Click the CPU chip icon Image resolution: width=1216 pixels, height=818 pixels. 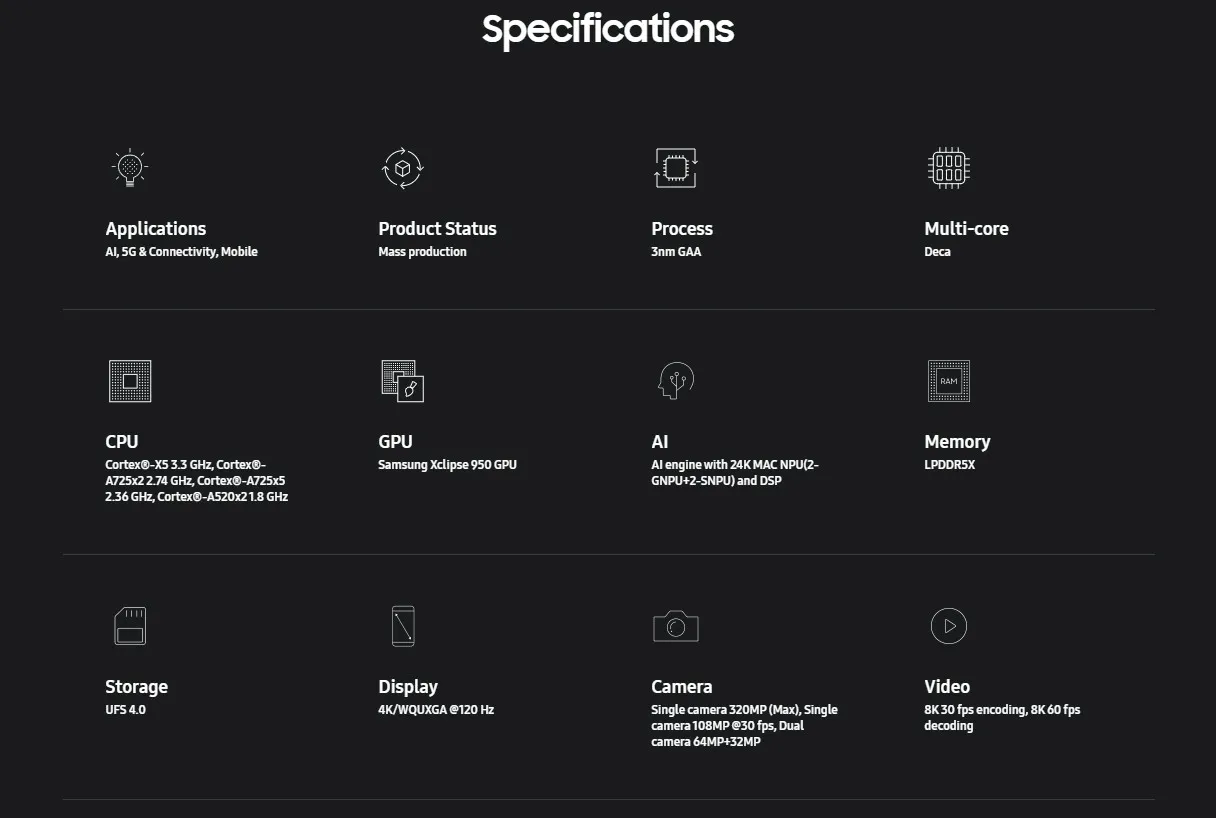coord(130,381)
